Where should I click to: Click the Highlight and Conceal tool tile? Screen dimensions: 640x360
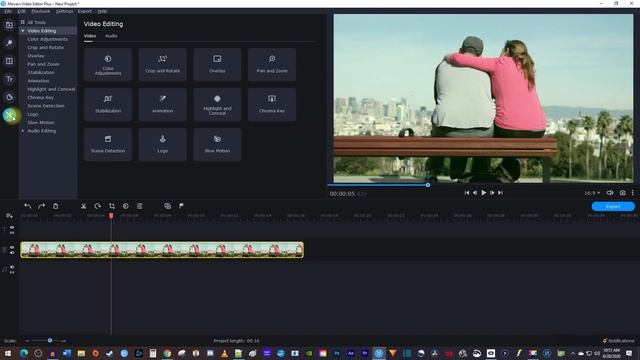click(x=217, y=104)
